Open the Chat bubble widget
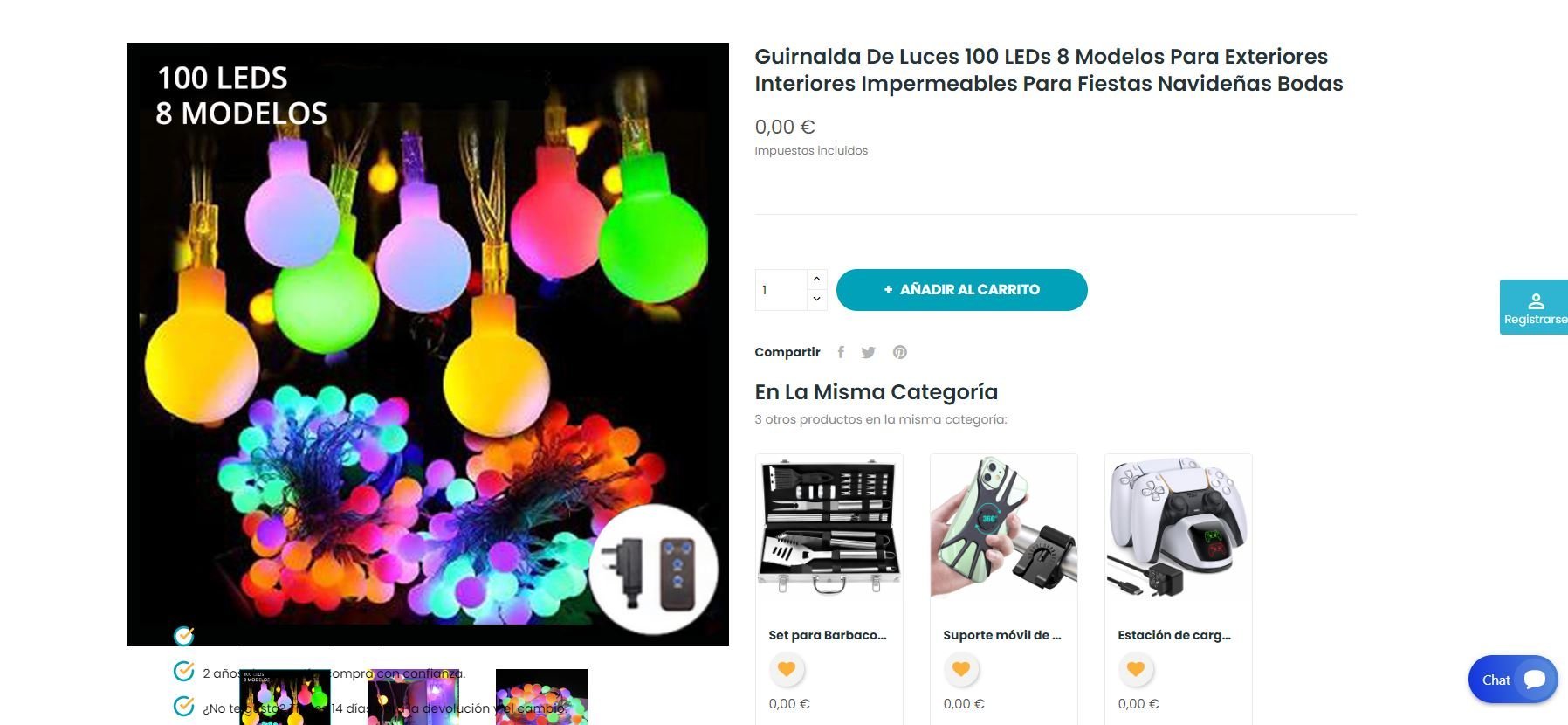Screen dimensions: 1568x725 click(x=1513, y=680)
